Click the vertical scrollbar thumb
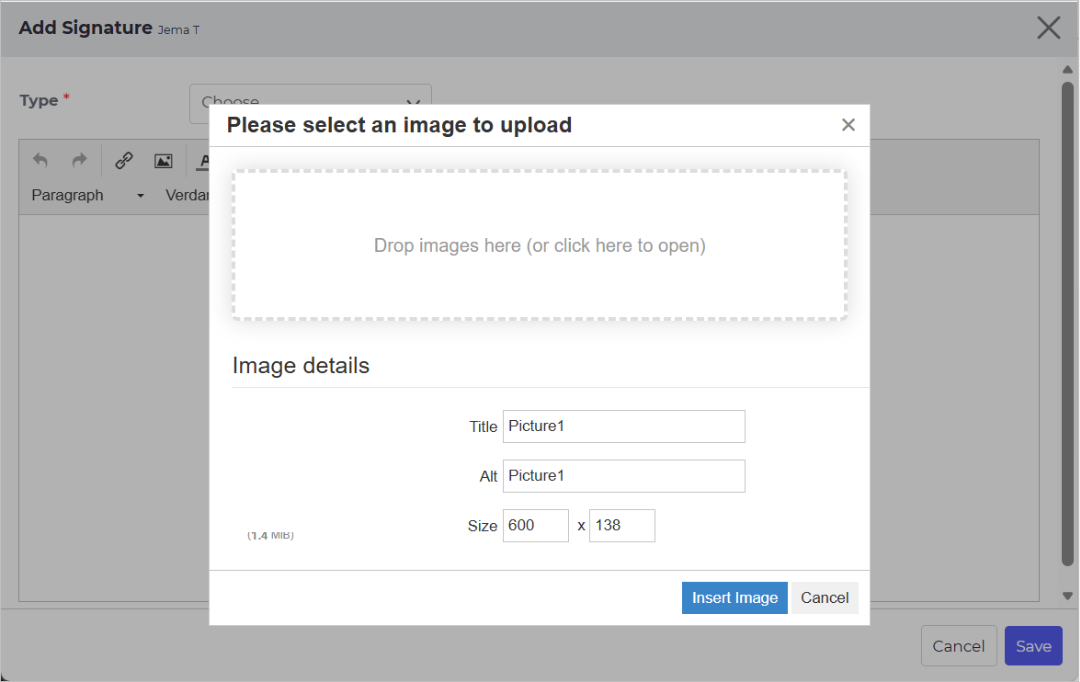1080x682 pixels. 1067,324
